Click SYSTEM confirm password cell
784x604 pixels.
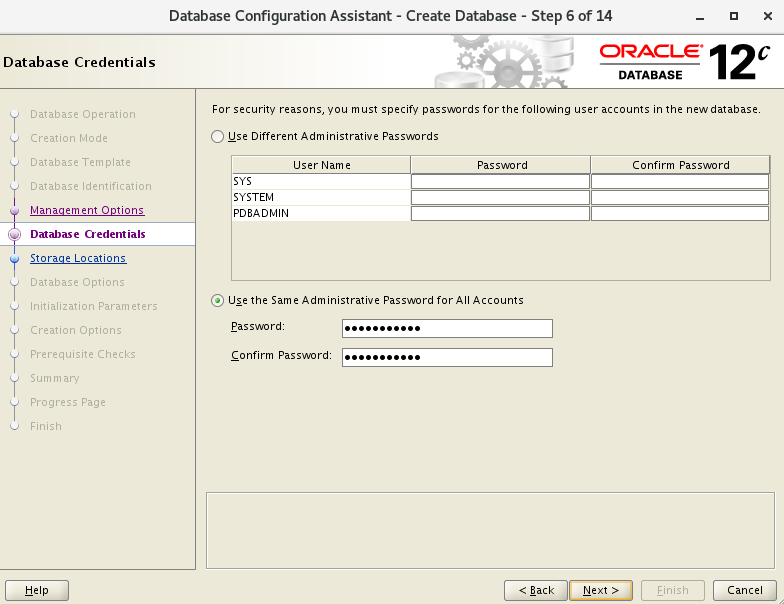pyautogui.click(x=680, y=198)
